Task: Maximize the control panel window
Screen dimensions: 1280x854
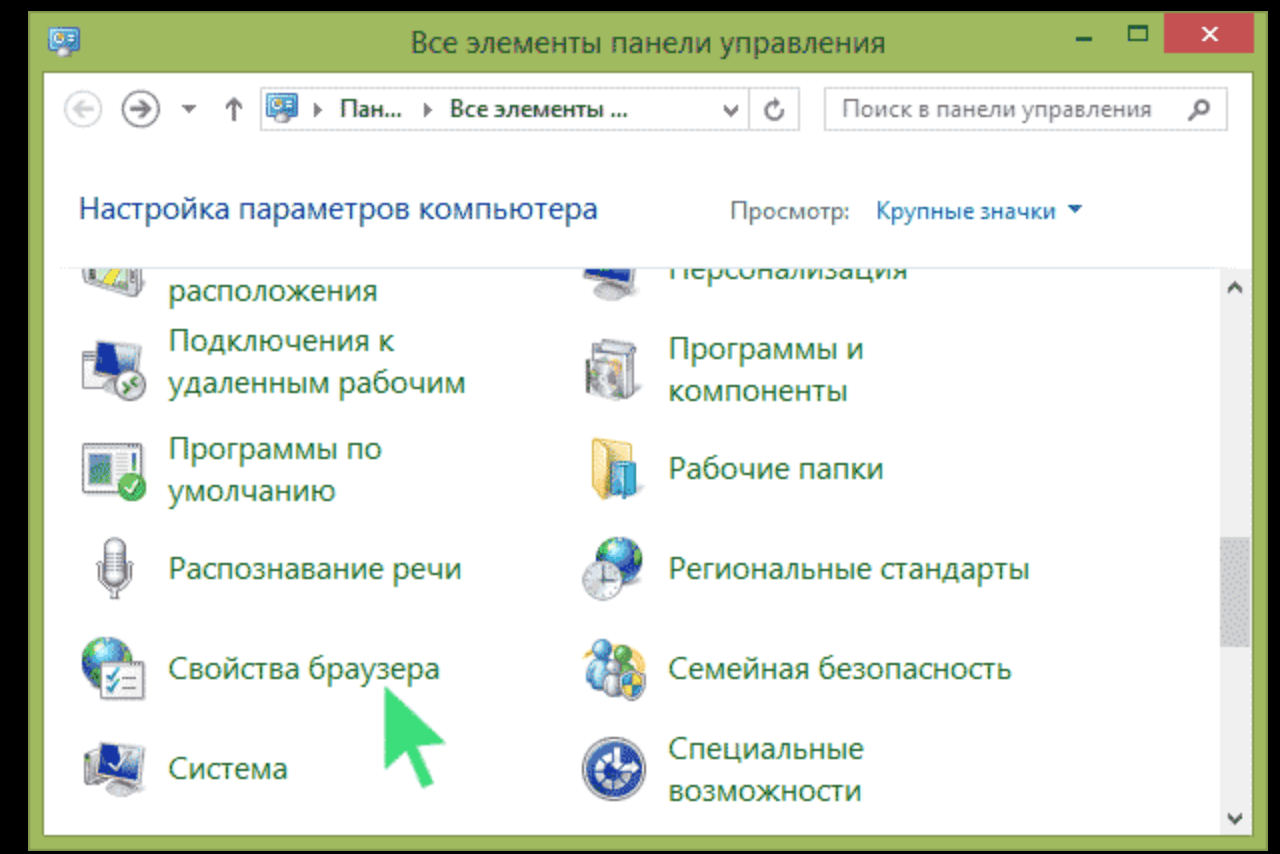Action: point(1138,35)
